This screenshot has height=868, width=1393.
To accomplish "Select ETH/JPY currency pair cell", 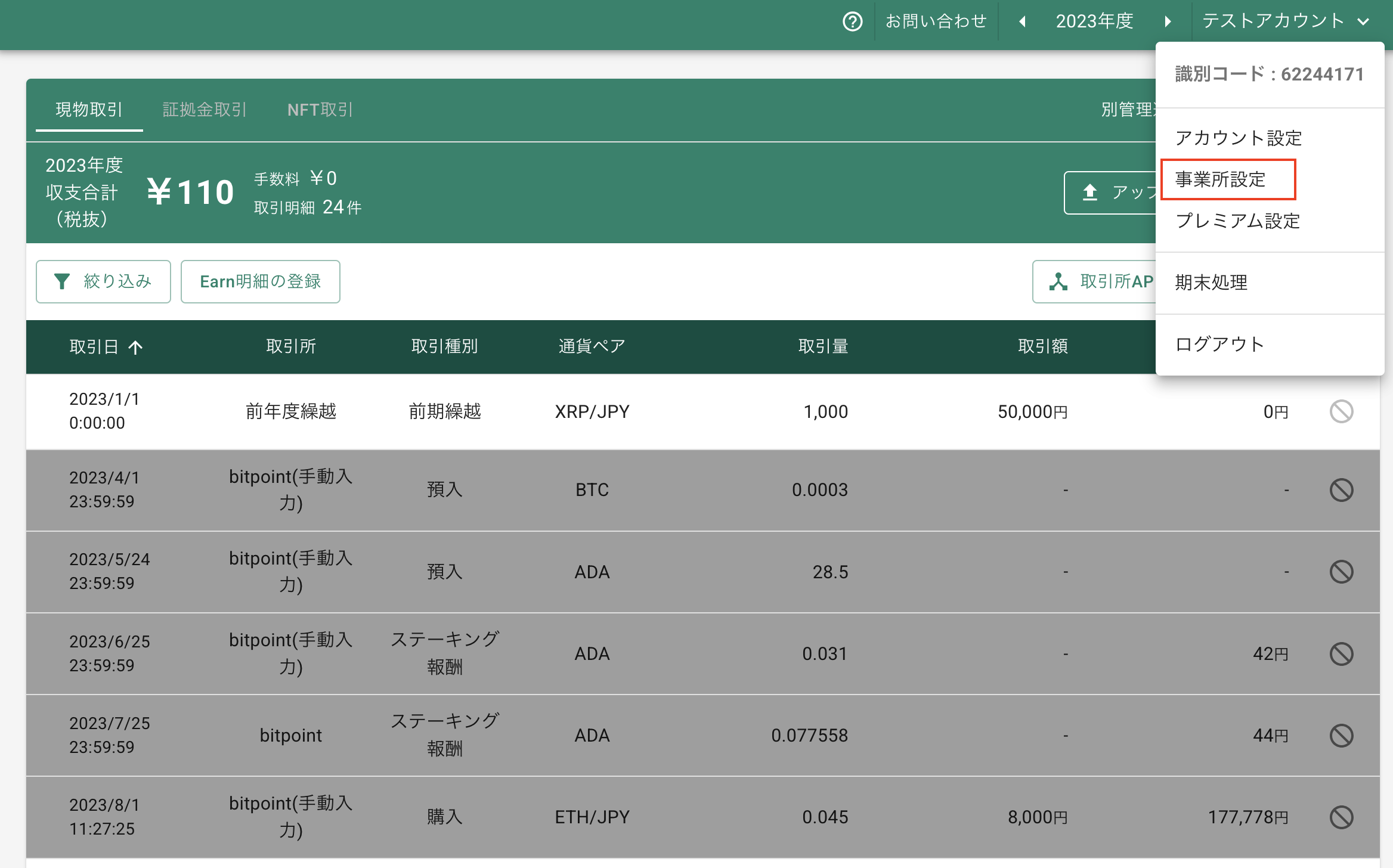I will [x=592, y=817].
